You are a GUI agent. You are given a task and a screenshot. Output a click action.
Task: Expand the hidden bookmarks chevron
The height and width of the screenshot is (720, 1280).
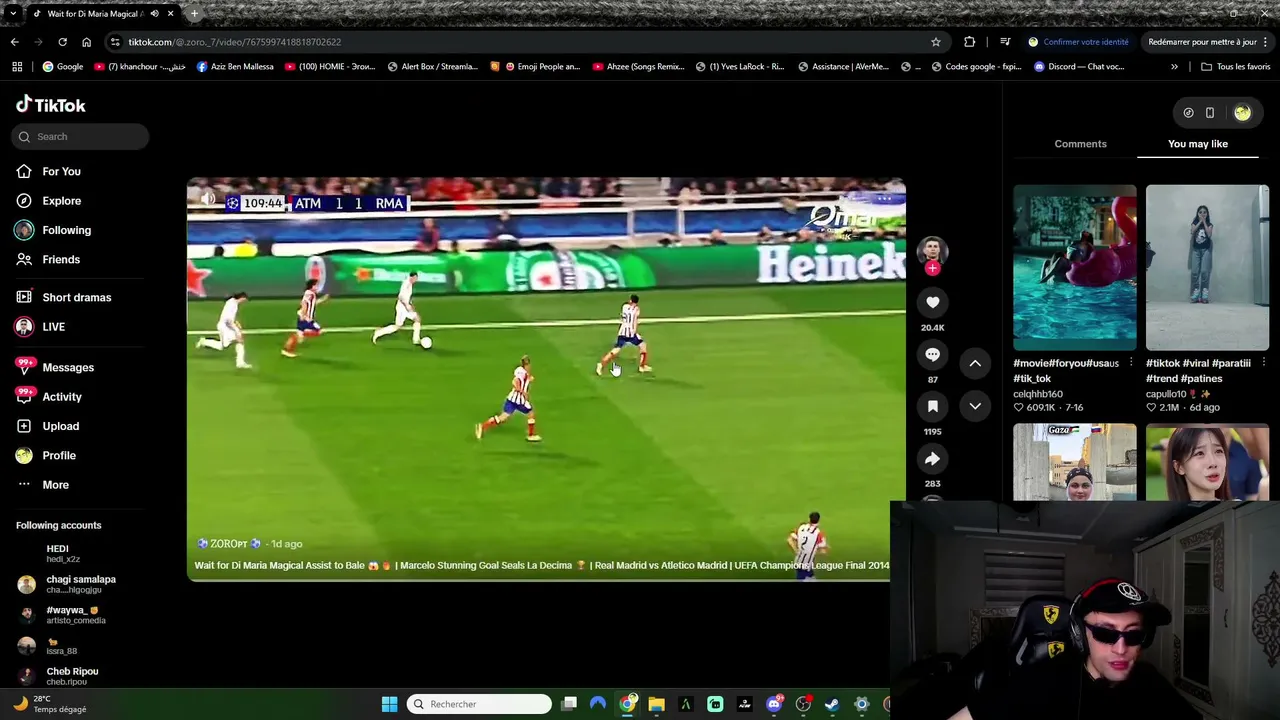1174,67
